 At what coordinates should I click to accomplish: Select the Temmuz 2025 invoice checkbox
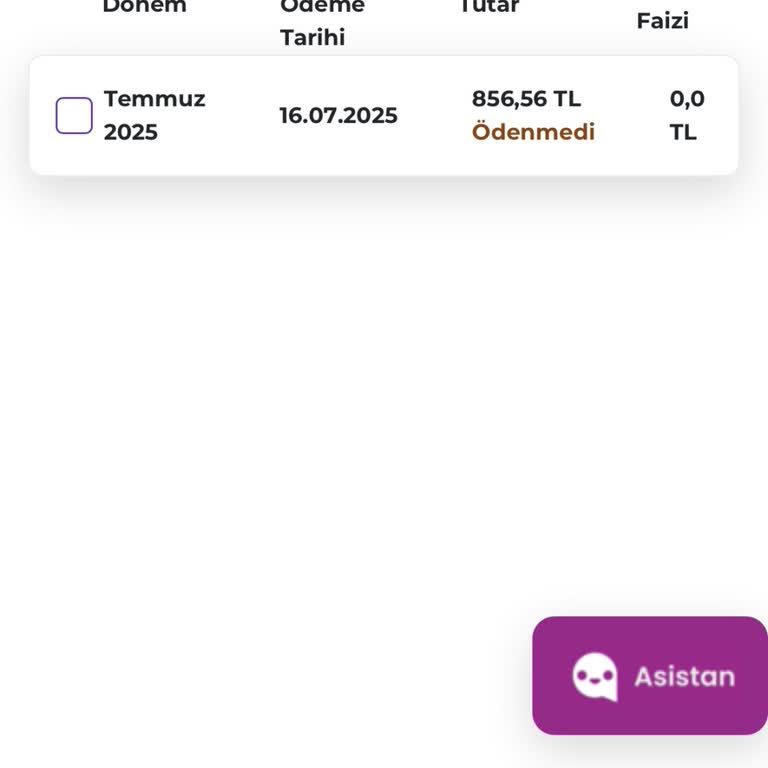(x=74, y=116)
